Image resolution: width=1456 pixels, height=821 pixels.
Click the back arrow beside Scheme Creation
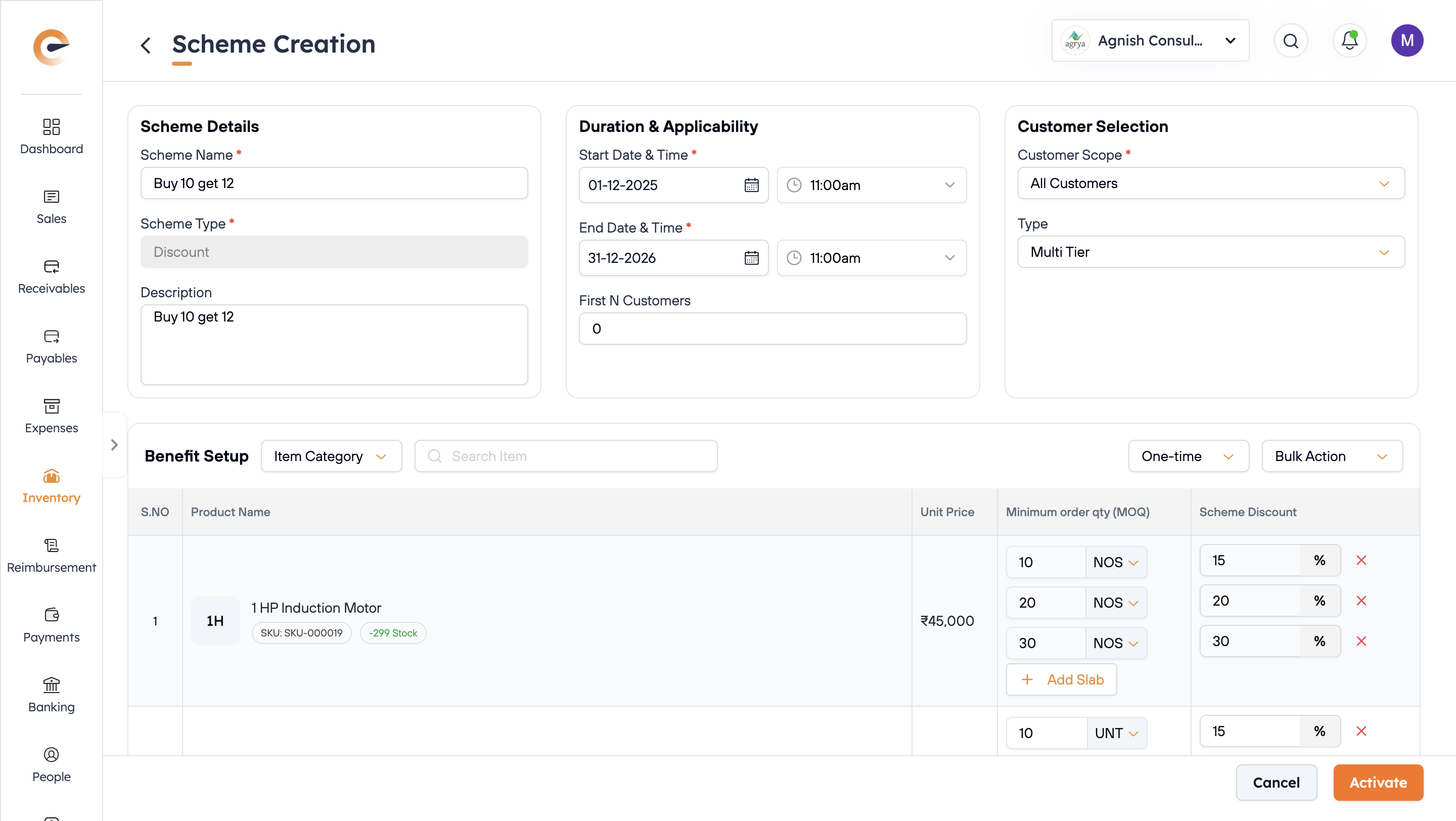145,45
